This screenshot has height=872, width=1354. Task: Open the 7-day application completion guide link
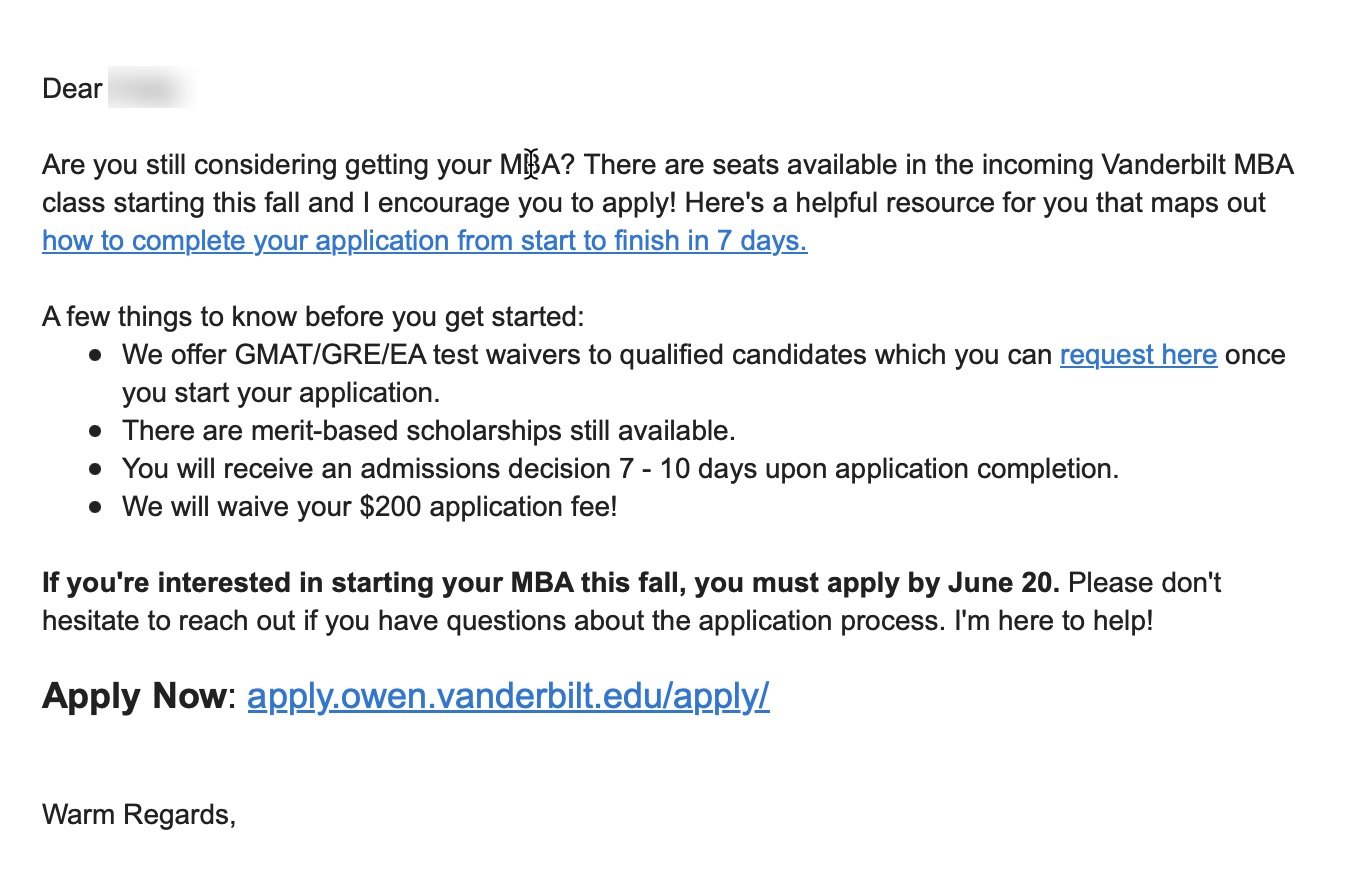click(x=424, y=241)
